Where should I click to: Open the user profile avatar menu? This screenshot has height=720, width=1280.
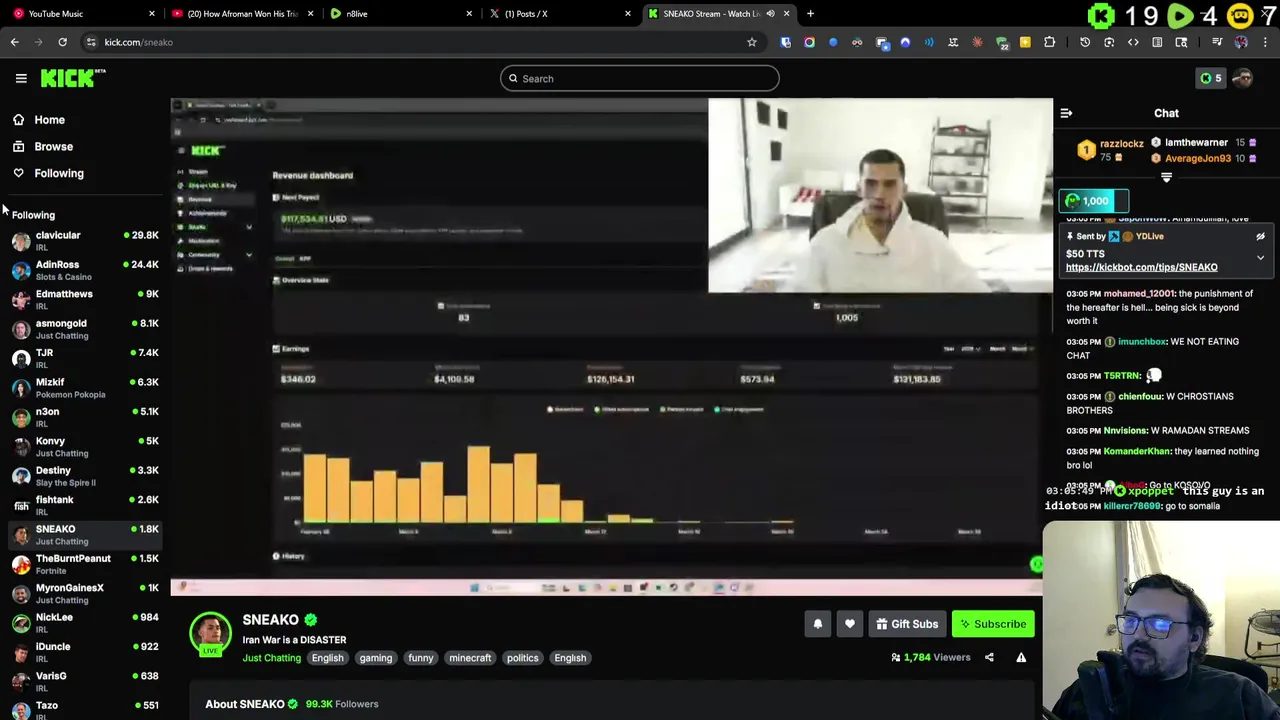[1242, 78]
